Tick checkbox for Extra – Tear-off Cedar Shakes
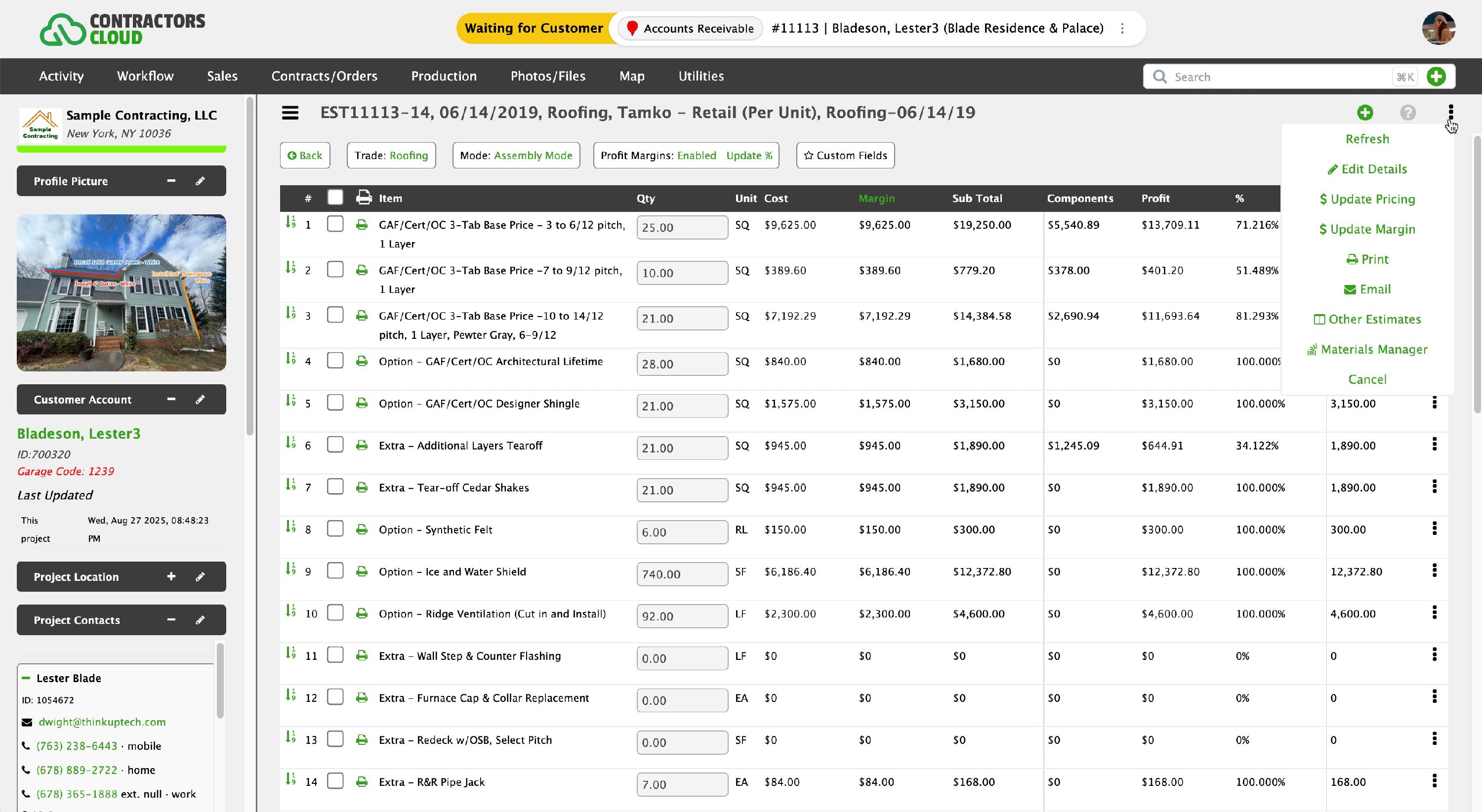The height and width of the screenshot is (812, 1482). (x=335, y=487)
